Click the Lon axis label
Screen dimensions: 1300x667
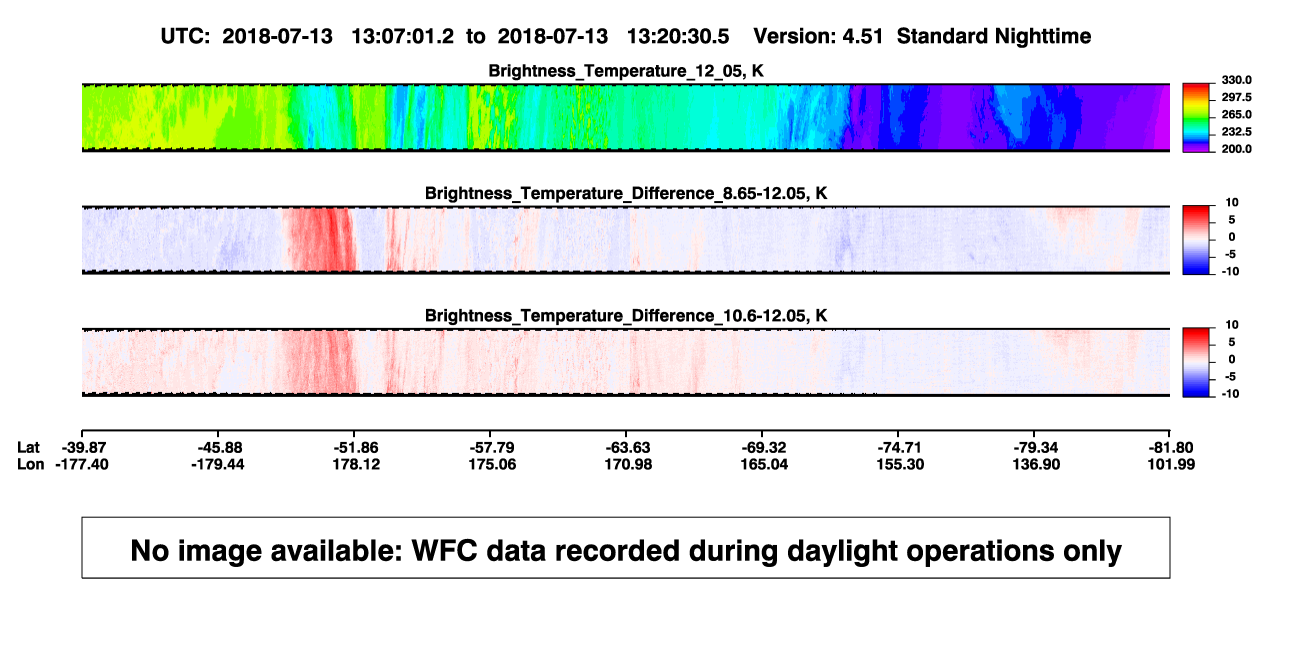(x=30, y=464)
